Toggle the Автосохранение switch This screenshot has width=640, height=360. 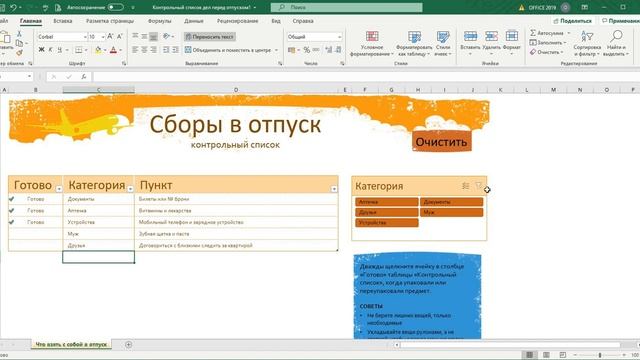coord(116,7)
